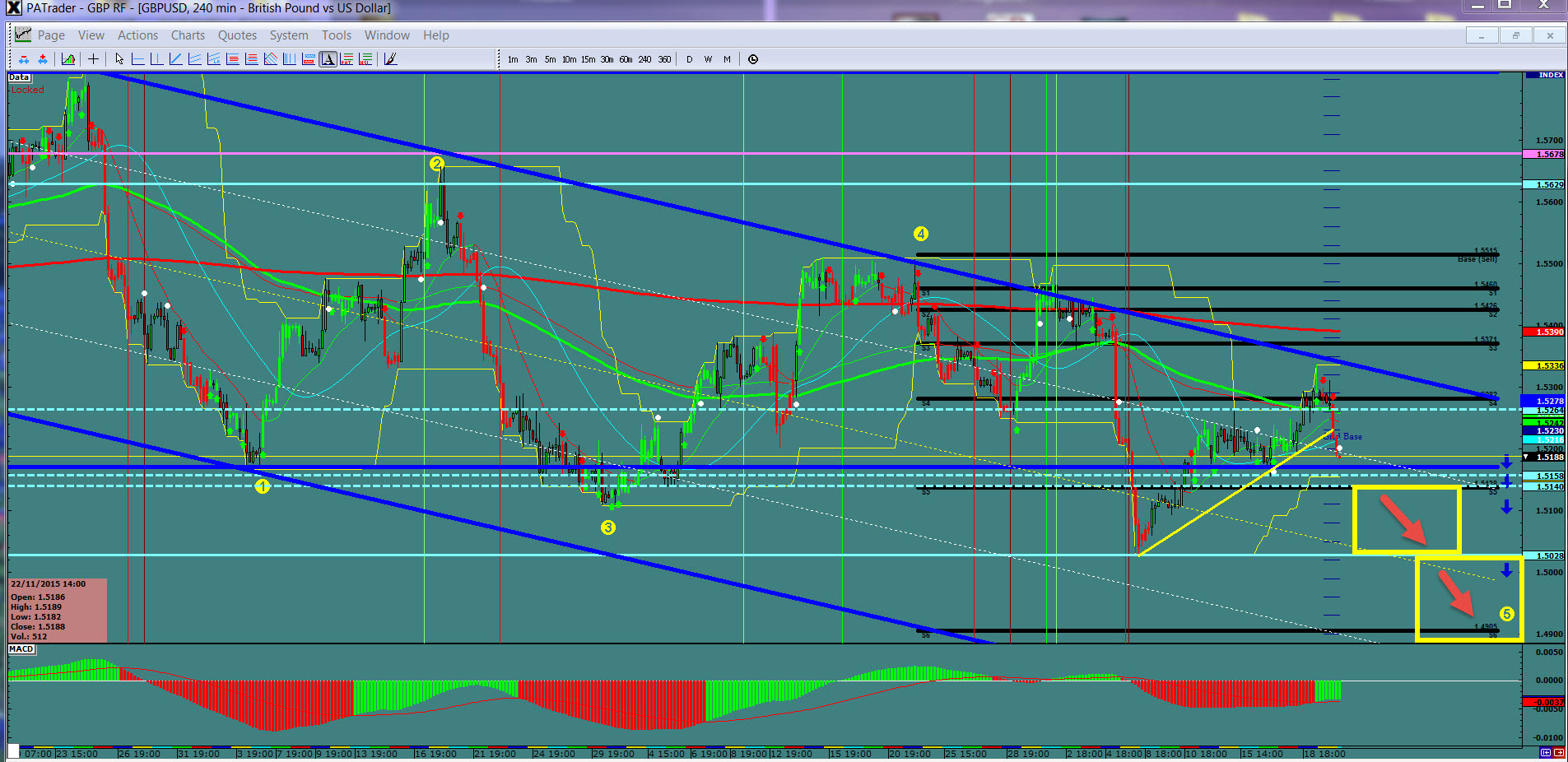Select the vertical time zones tool
This screenshot has height=762, width=1568.
(290, 59)
